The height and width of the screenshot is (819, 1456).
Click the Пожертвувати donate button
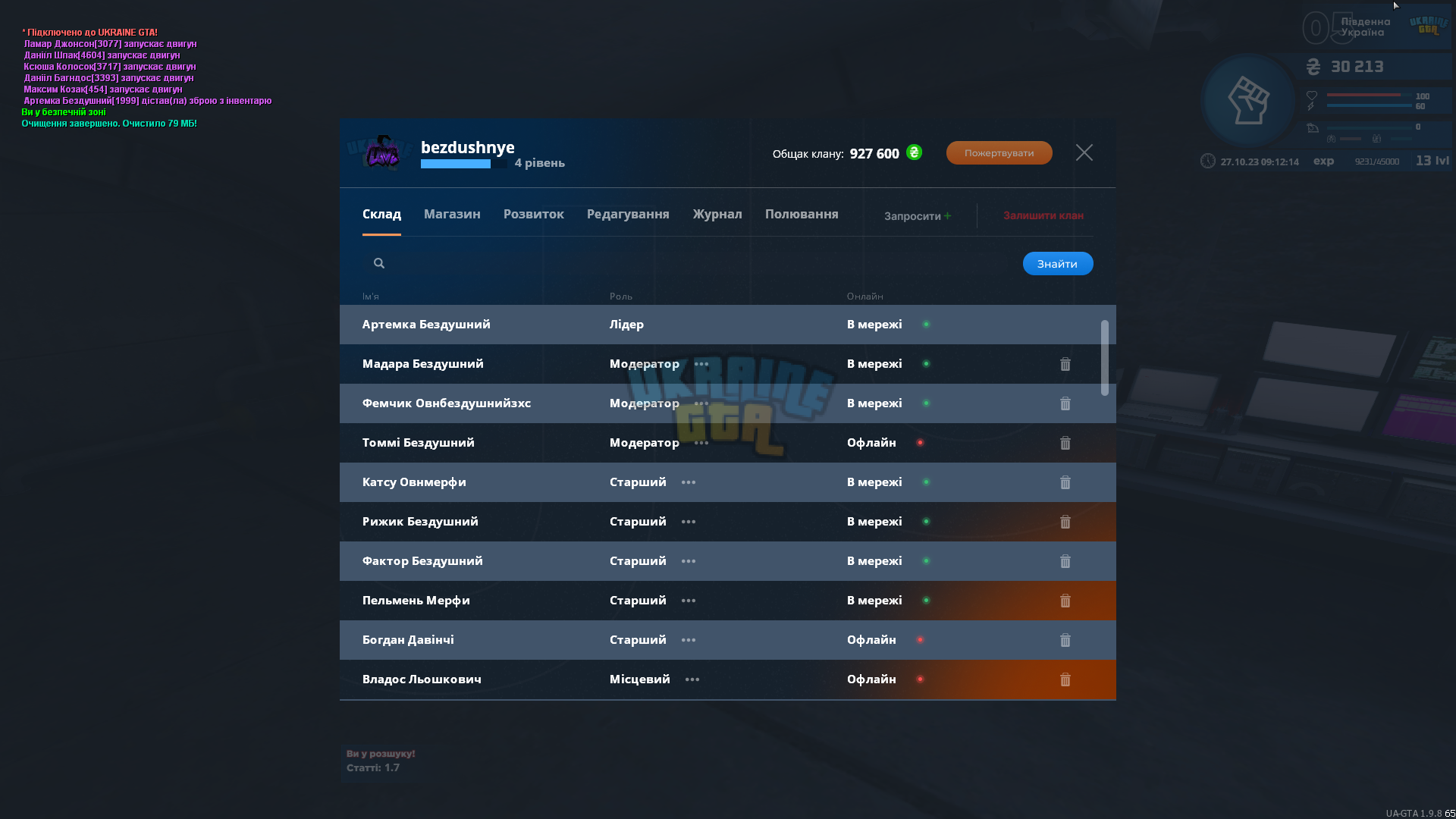pos(999,152)
